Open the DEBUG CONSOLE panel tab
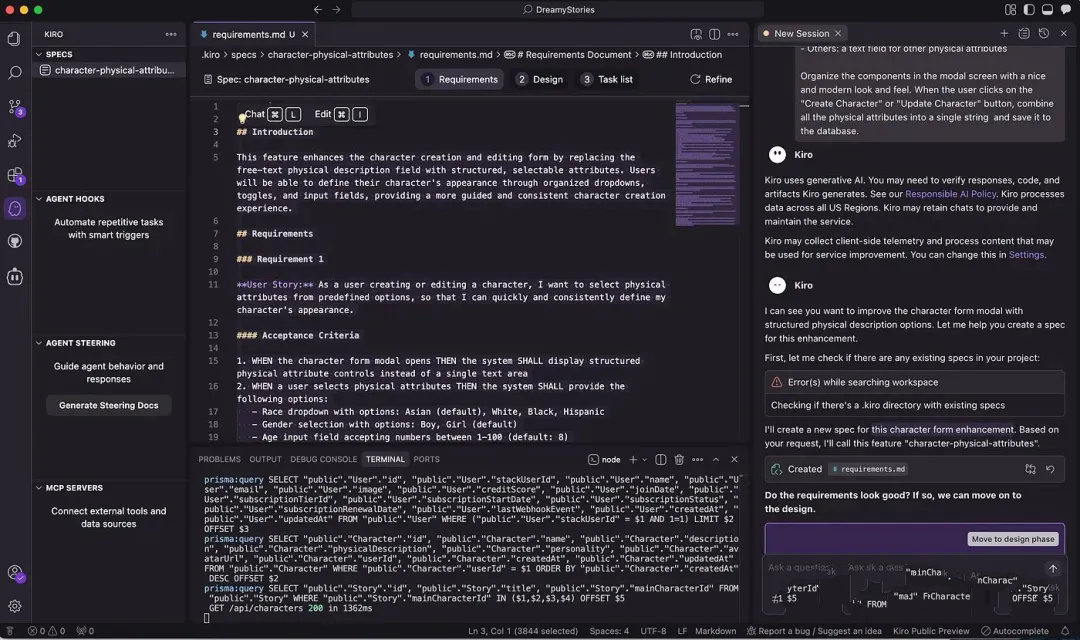 (x=323, y=460)
